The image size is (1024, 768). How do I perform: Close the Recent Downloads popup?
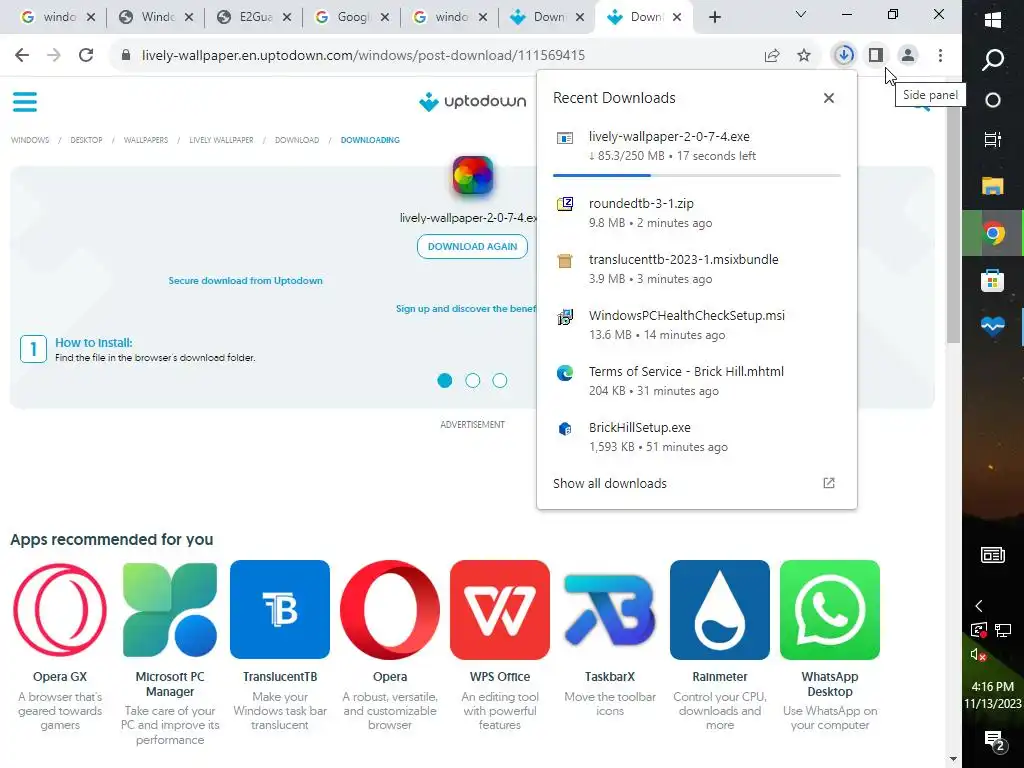point(829,98)
